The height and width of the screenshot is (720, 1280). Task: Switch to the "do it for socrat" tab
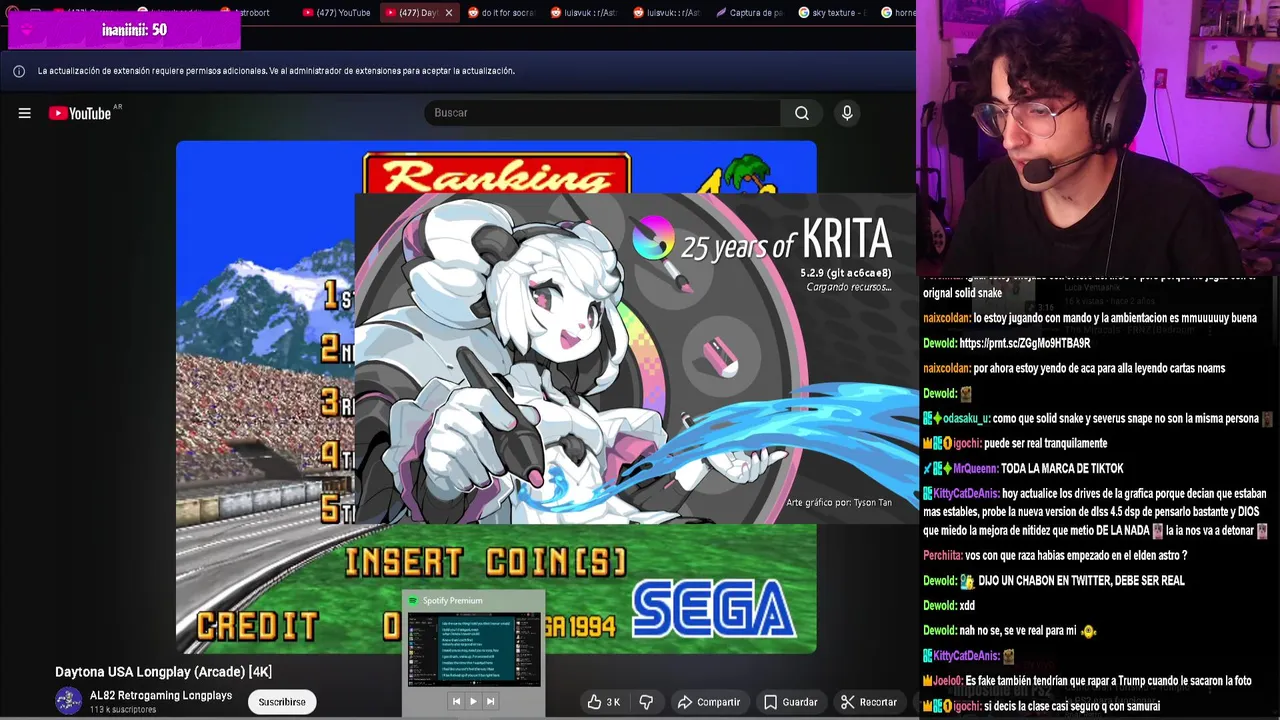[x=500, y=13]
